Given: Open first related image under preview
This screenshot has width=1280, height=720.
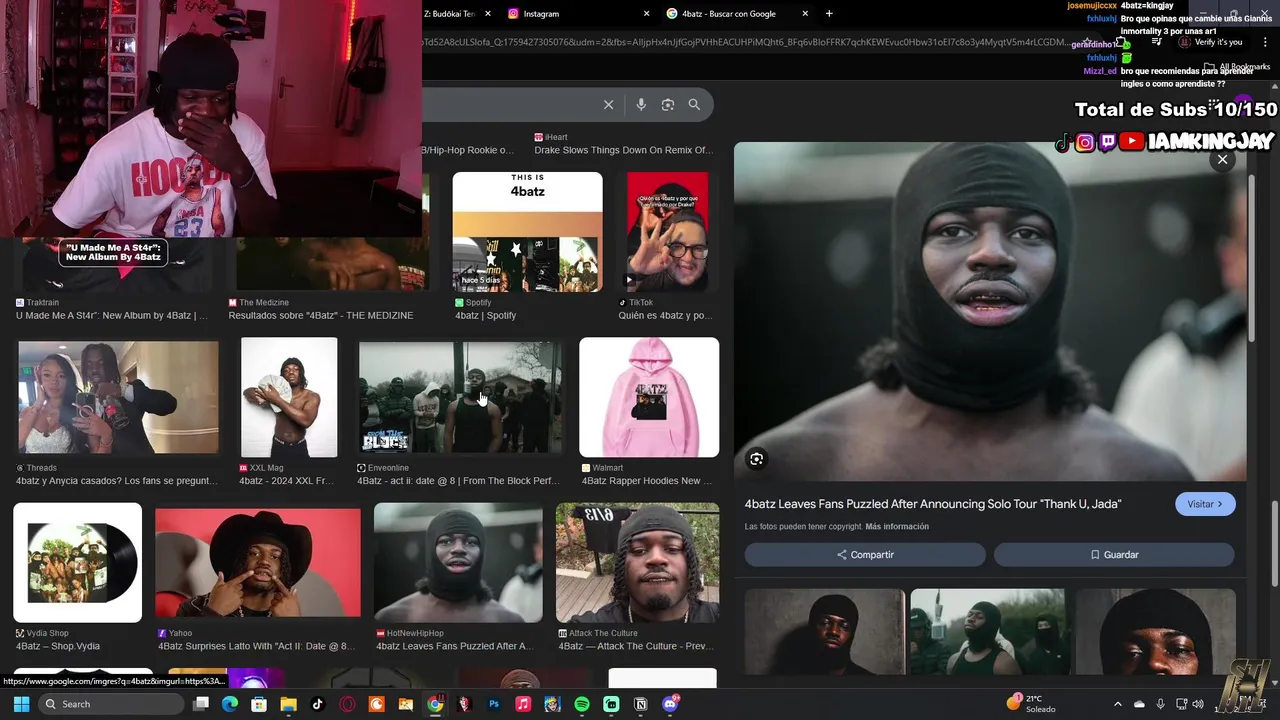Looking at the screenshot, I should coord(825,632).
